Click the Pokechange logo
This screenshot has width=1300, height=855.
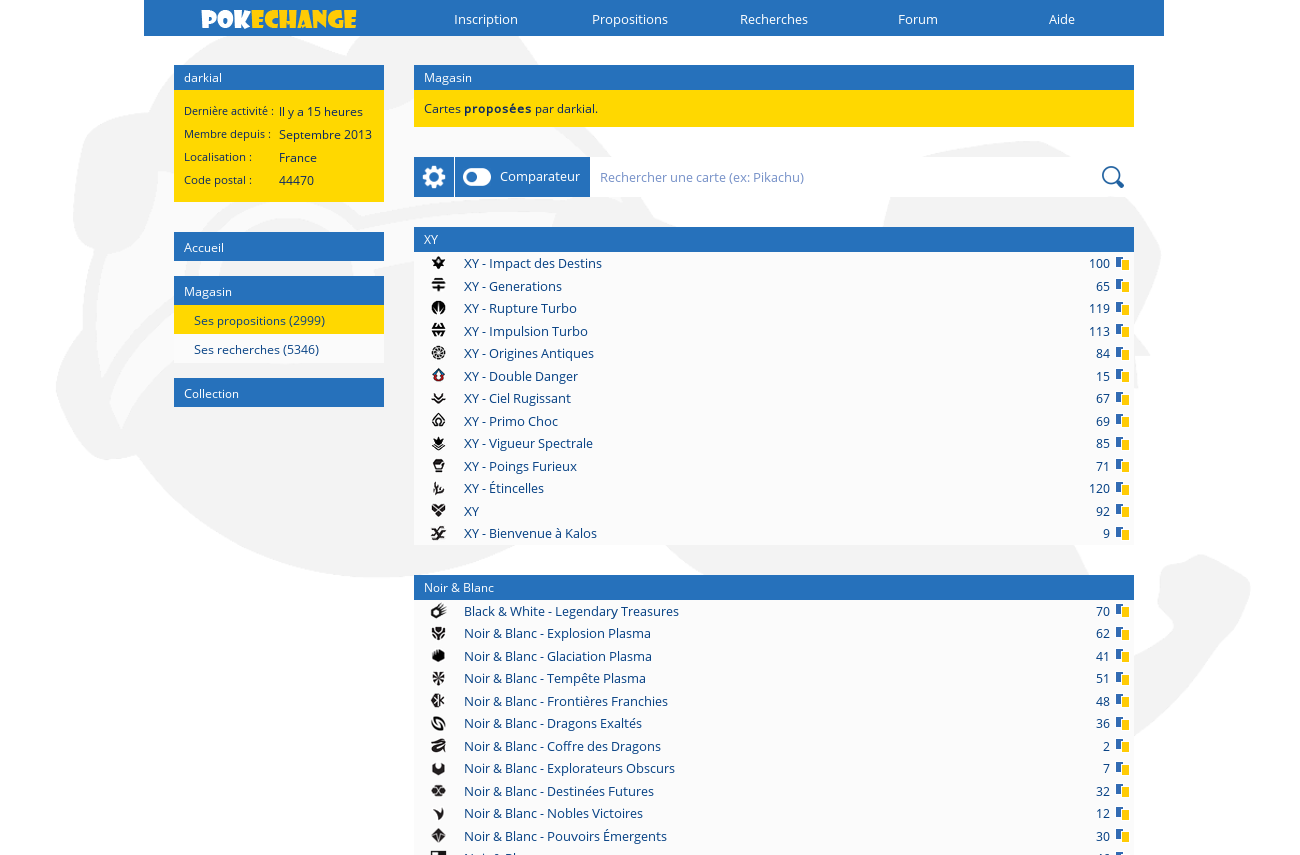(x=278, y=19)
